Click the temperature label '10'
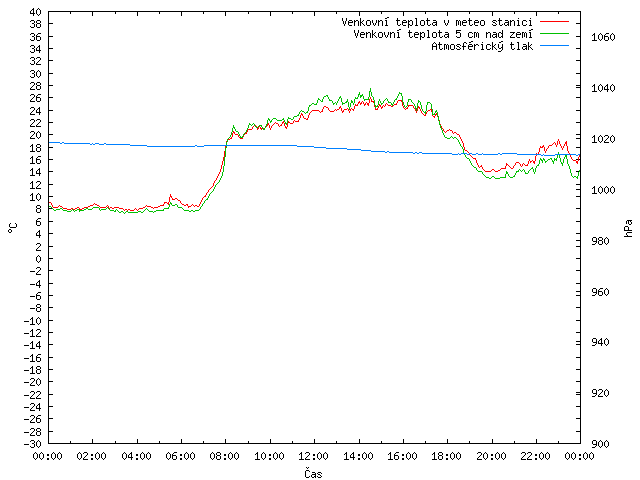640x480 pixels. (x=36, y=197)
